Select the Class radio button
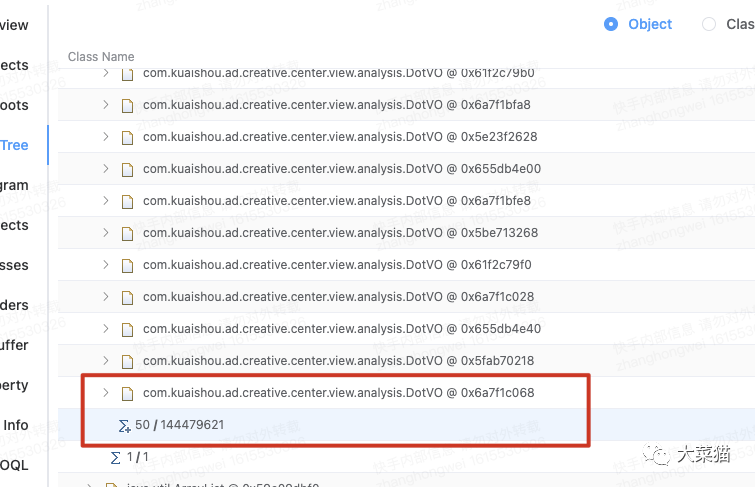 click(x=709, y=24)
